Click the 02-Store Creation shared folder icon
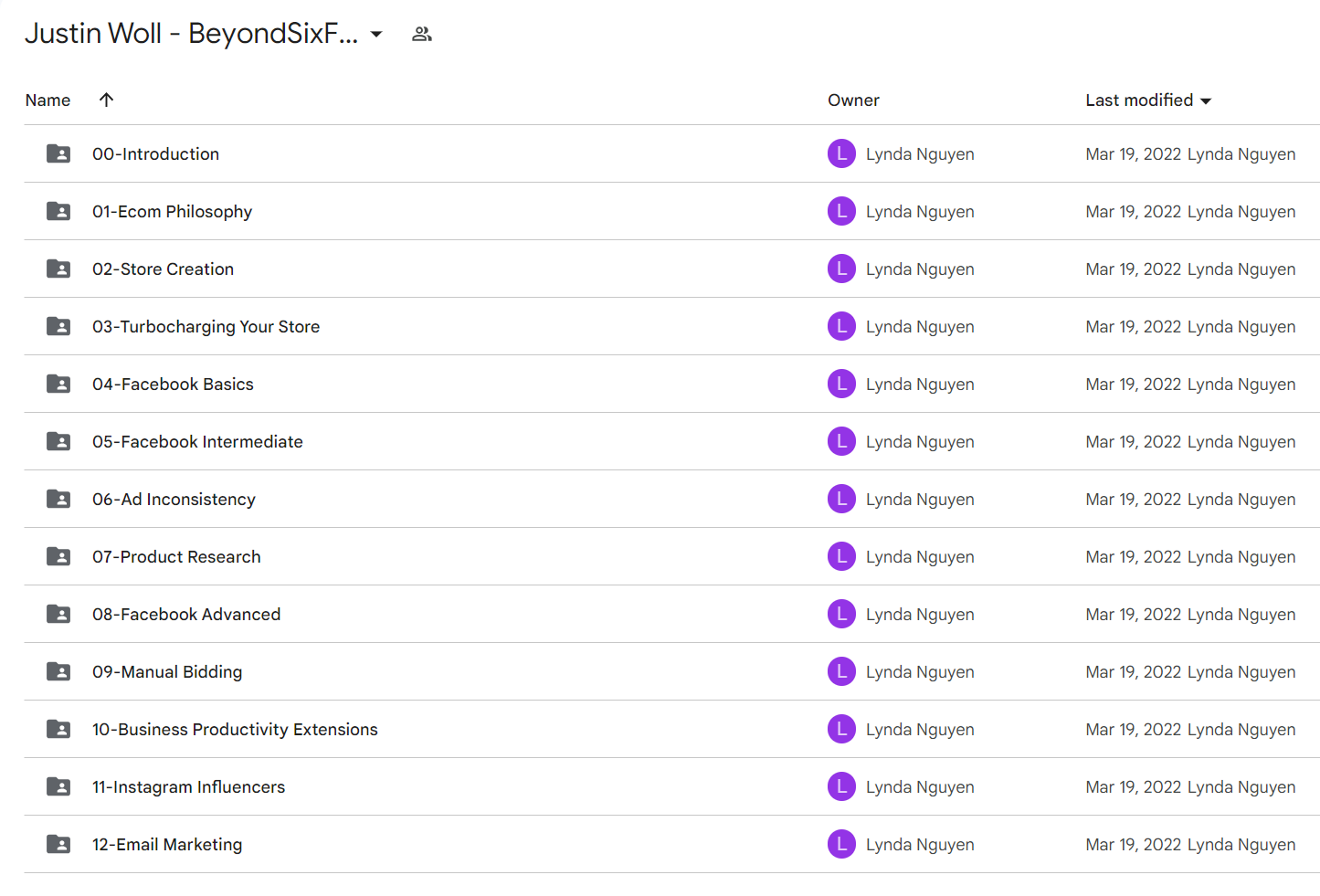 [x=58, y=269]
